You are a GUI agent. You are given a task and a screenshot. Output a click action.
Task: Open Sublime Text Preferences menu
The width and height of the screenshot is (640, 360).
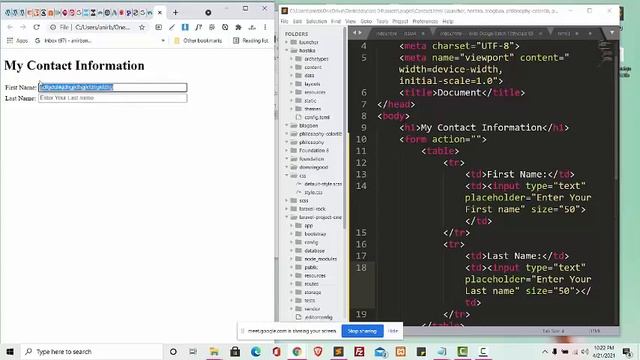pos(425,21)
